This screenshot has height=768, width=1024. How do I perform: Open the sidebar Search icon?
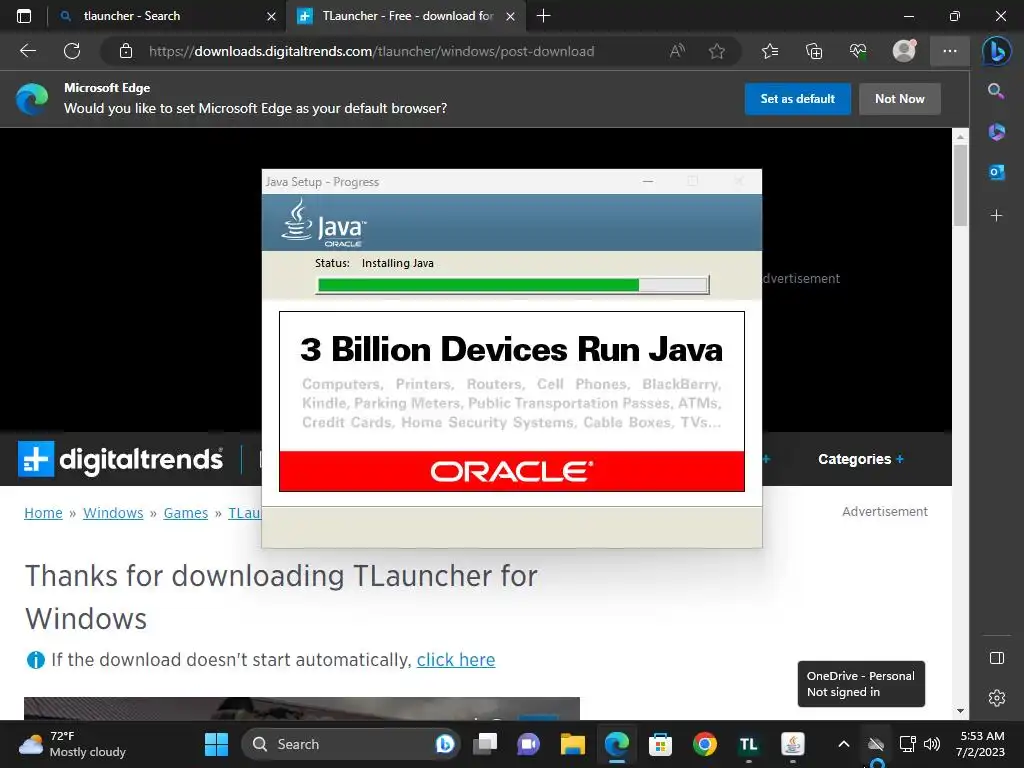996,91
